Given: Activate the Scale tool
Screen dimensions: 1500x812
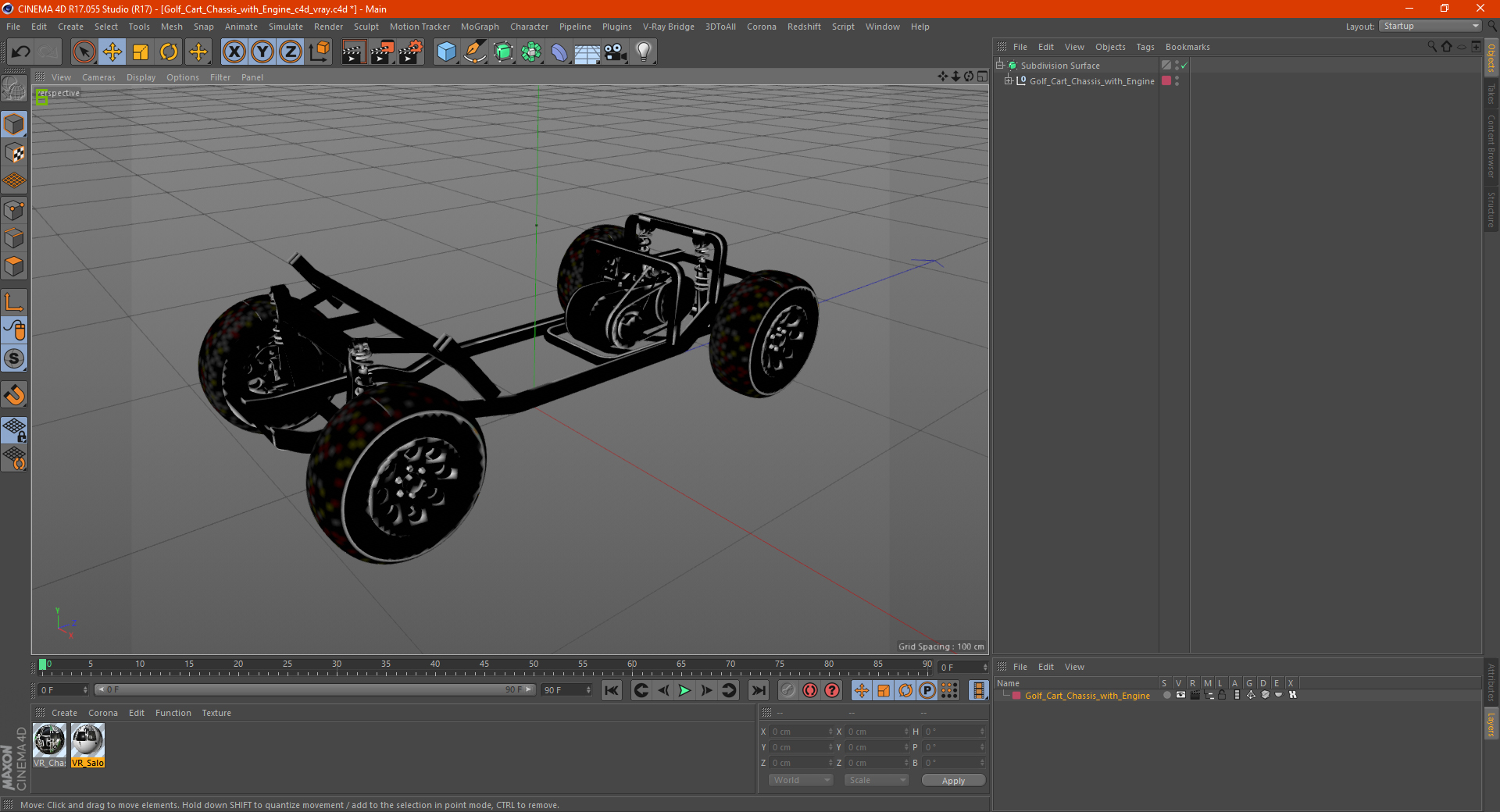Looking at the screenshot, I should 141,52.
